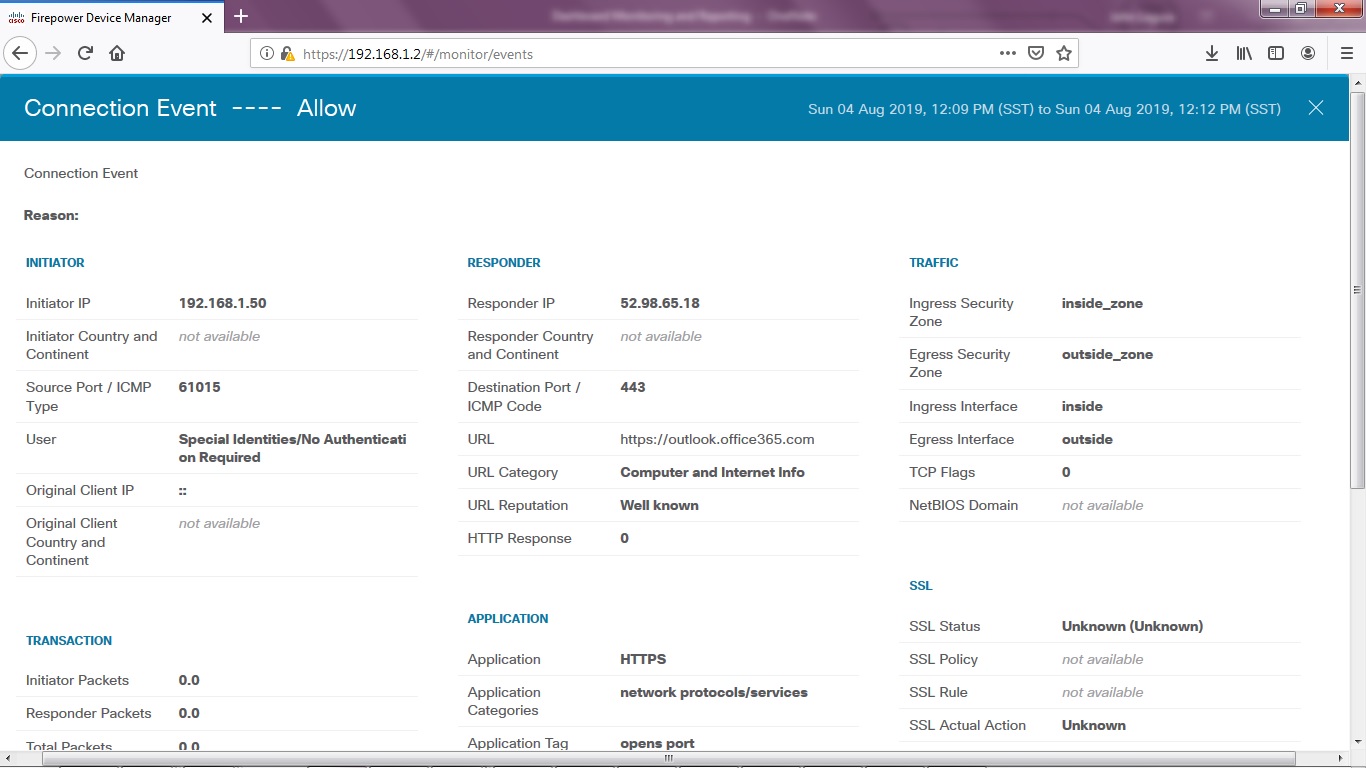Open a new browser tab with plus button

(x=240, y=17)
